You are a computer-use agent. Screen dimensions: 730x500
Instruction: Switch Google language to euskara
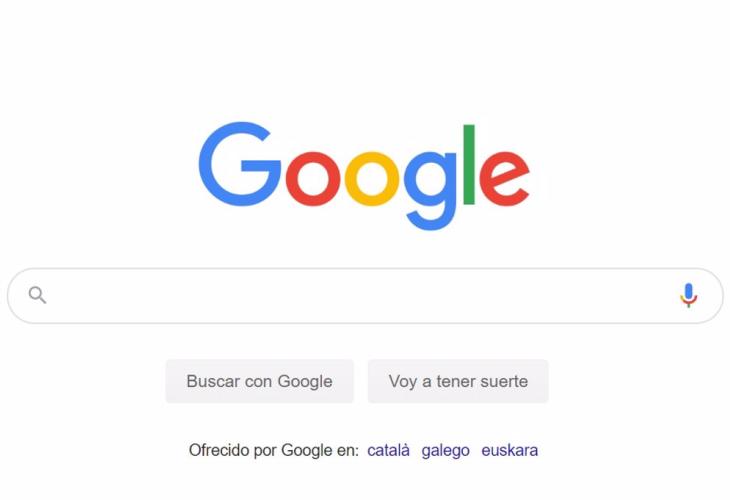[510, 450]
